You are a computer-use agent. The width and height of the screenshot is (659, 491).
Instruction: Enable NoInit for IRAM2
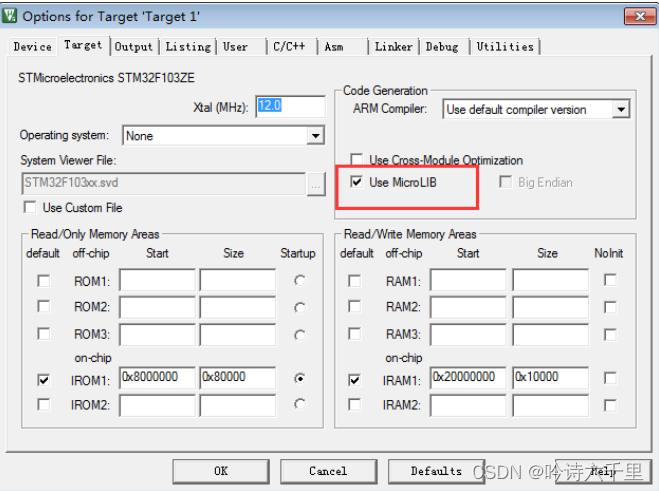pos(610,405)
